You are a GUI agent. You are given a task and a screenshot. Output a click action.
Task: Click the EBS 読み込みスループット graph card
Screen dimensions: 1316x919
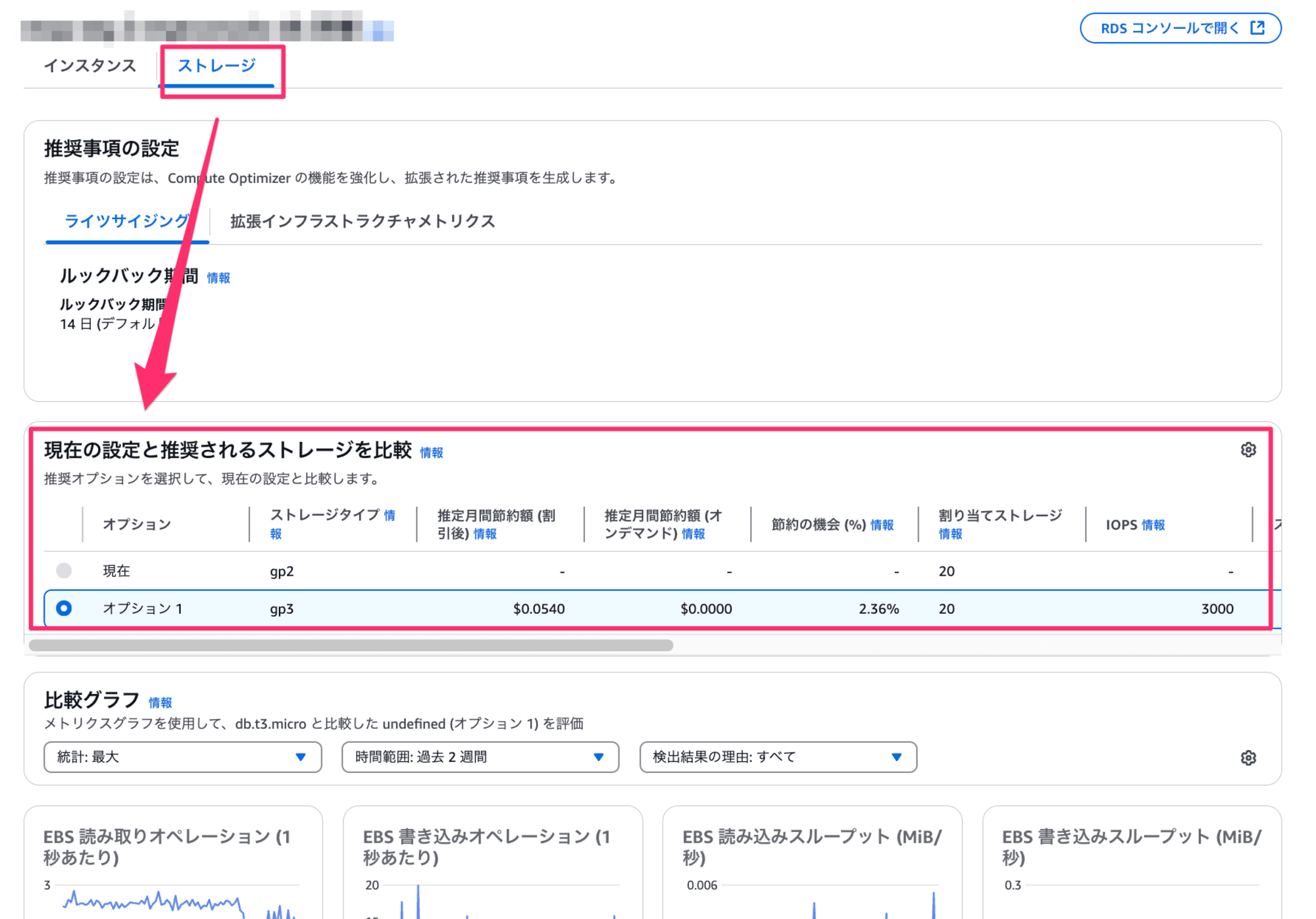coord(812,862)
